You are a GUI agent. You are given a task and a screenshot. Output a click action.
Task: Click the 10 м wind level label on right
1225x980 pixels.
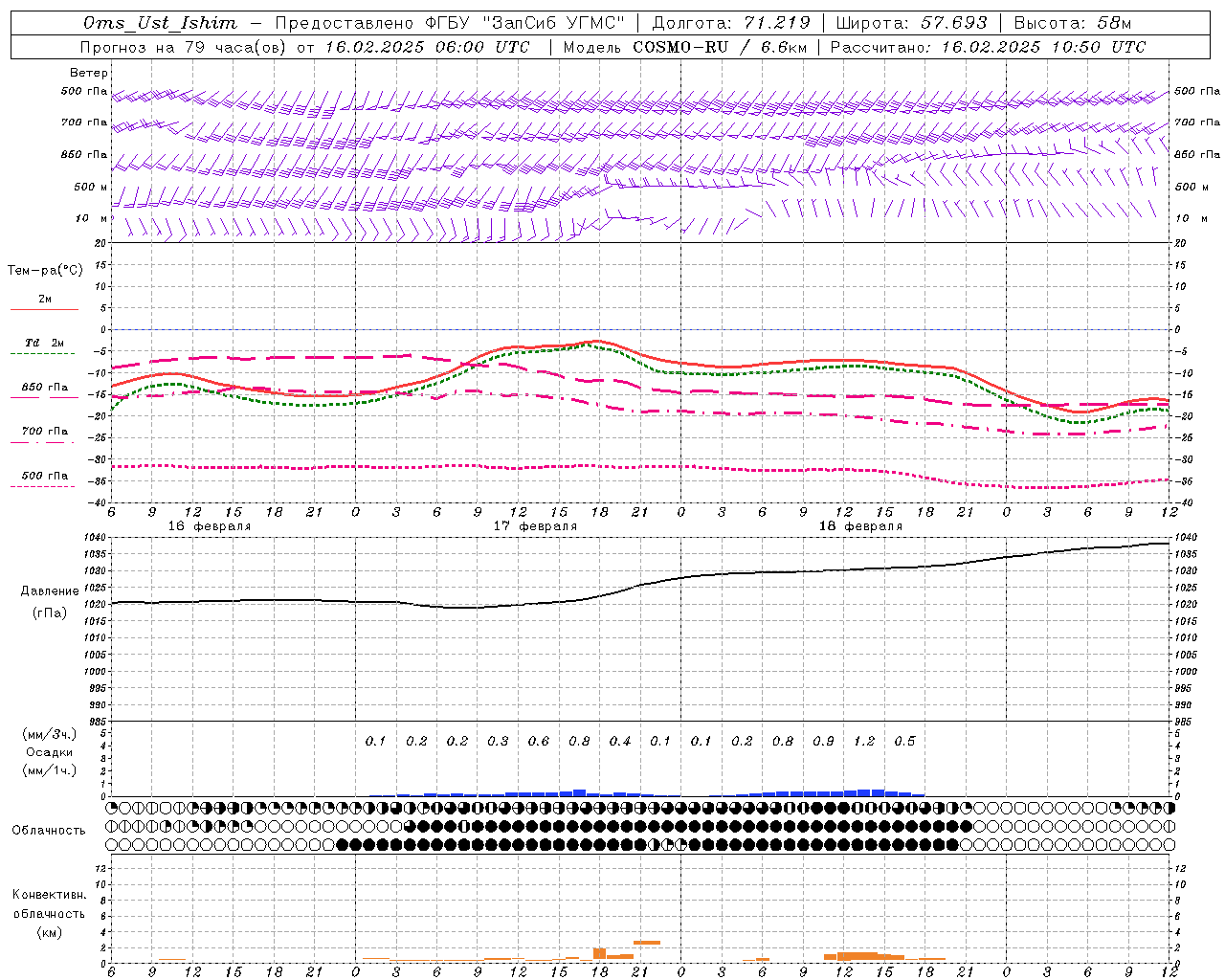[x=1192, y=218]
